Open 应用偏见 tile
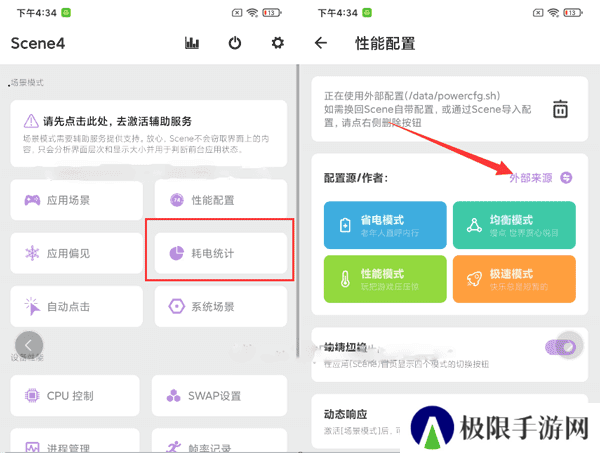600x453 pixels. (77, 253)
